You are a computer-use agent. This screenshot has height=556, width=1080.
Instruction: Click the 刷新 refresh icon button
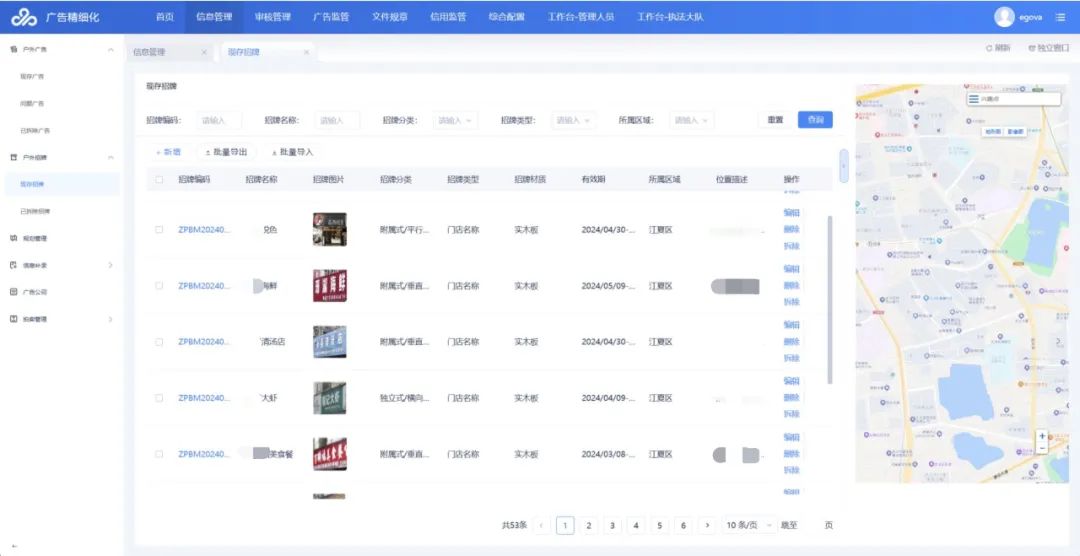coord(997,48)
